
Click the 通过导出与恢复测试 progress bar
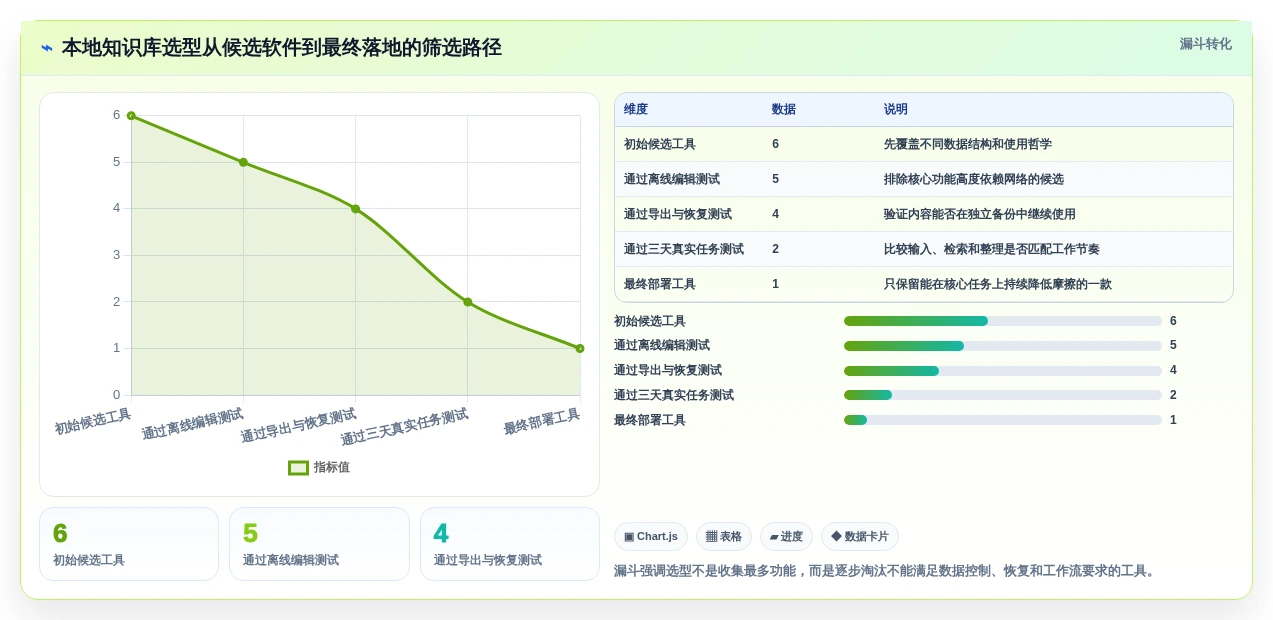coord(1003,371)
